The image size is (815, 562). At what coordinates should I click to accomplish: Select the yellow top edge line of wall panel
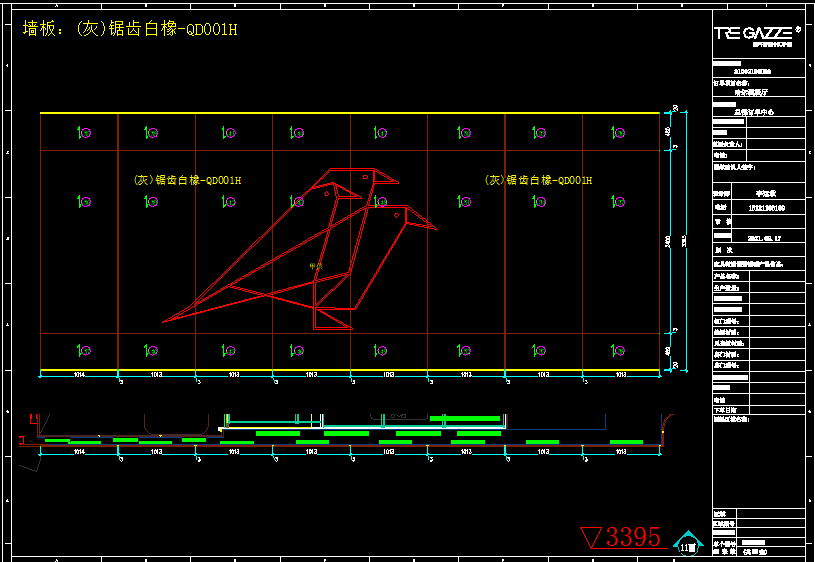pyautogui.click(x=350, y=114)
